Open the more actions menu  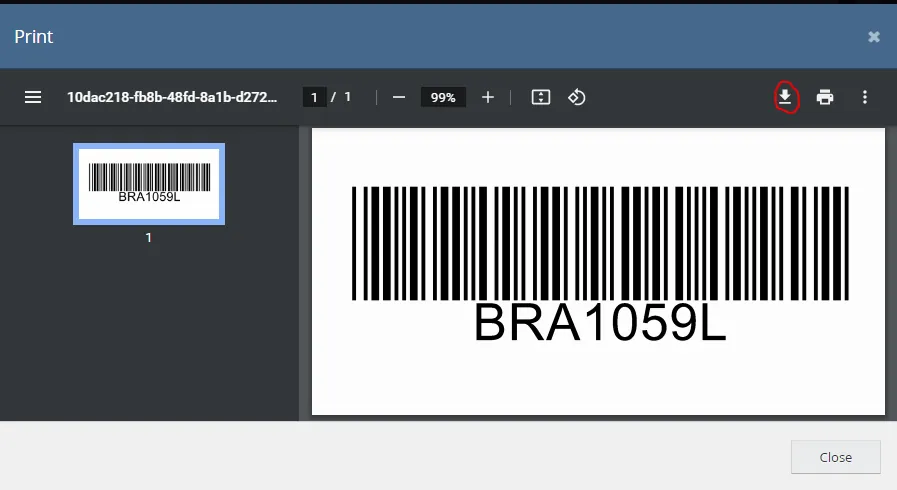pyautogui.click(x=865, y=97)
